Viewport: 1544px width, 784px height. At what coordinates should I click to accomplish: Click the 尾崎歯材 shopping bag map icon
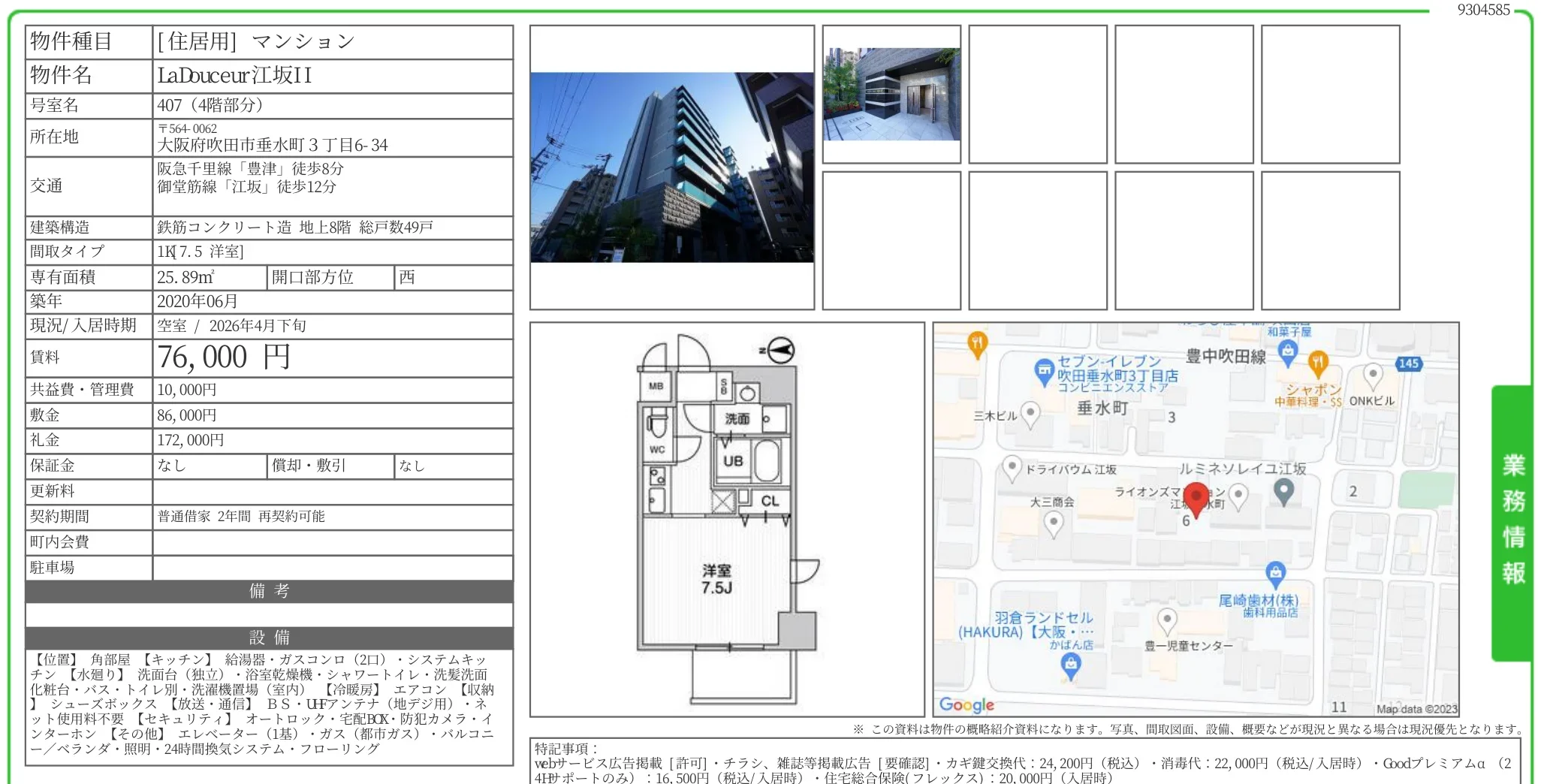pyautogui.click(x=1275, y=571)
